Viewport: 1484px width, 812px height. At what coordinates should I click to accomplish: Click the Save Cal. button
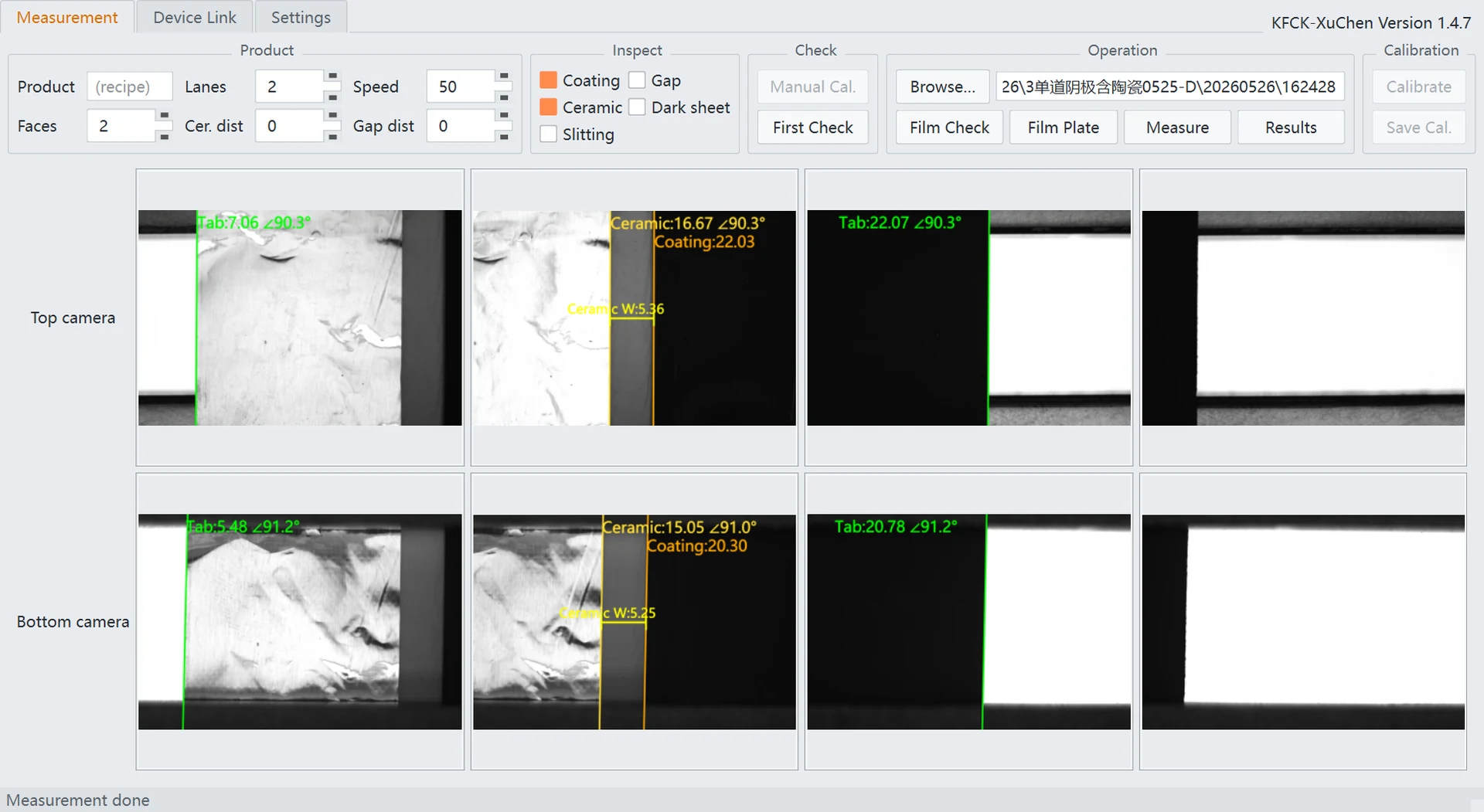tap(1418, 127)
